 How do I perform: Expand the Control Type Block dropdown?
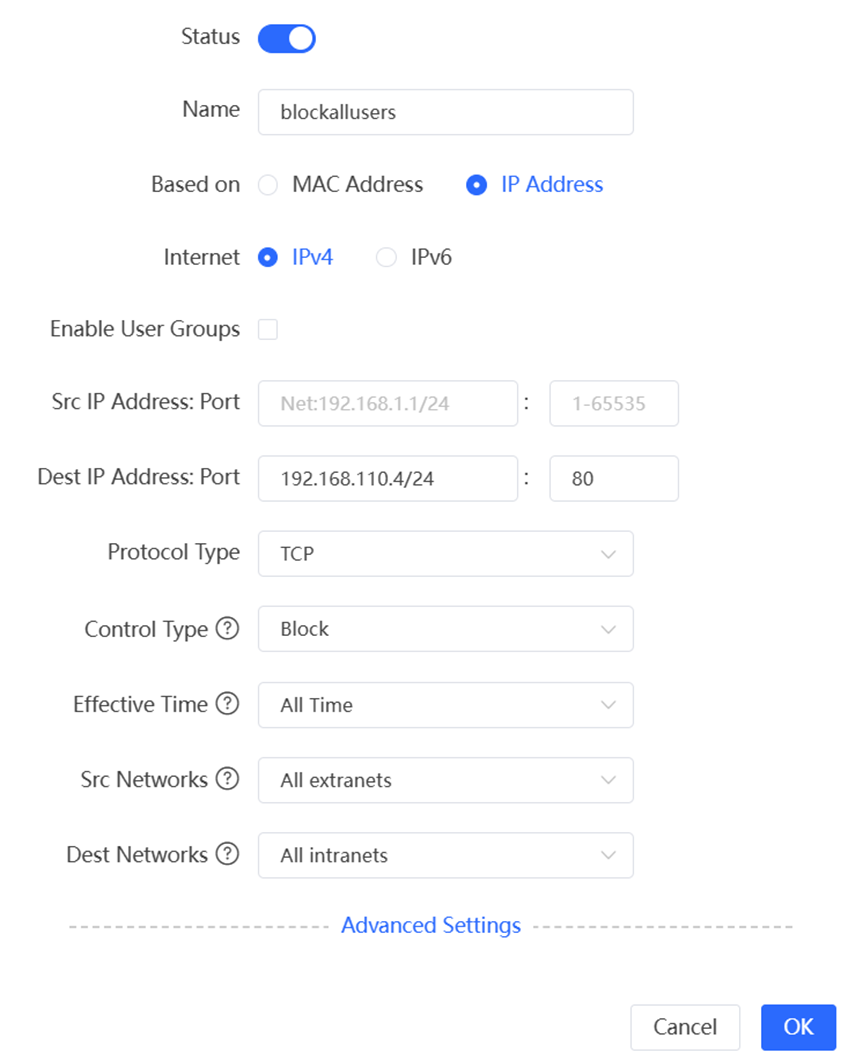[x=445, y=629]
